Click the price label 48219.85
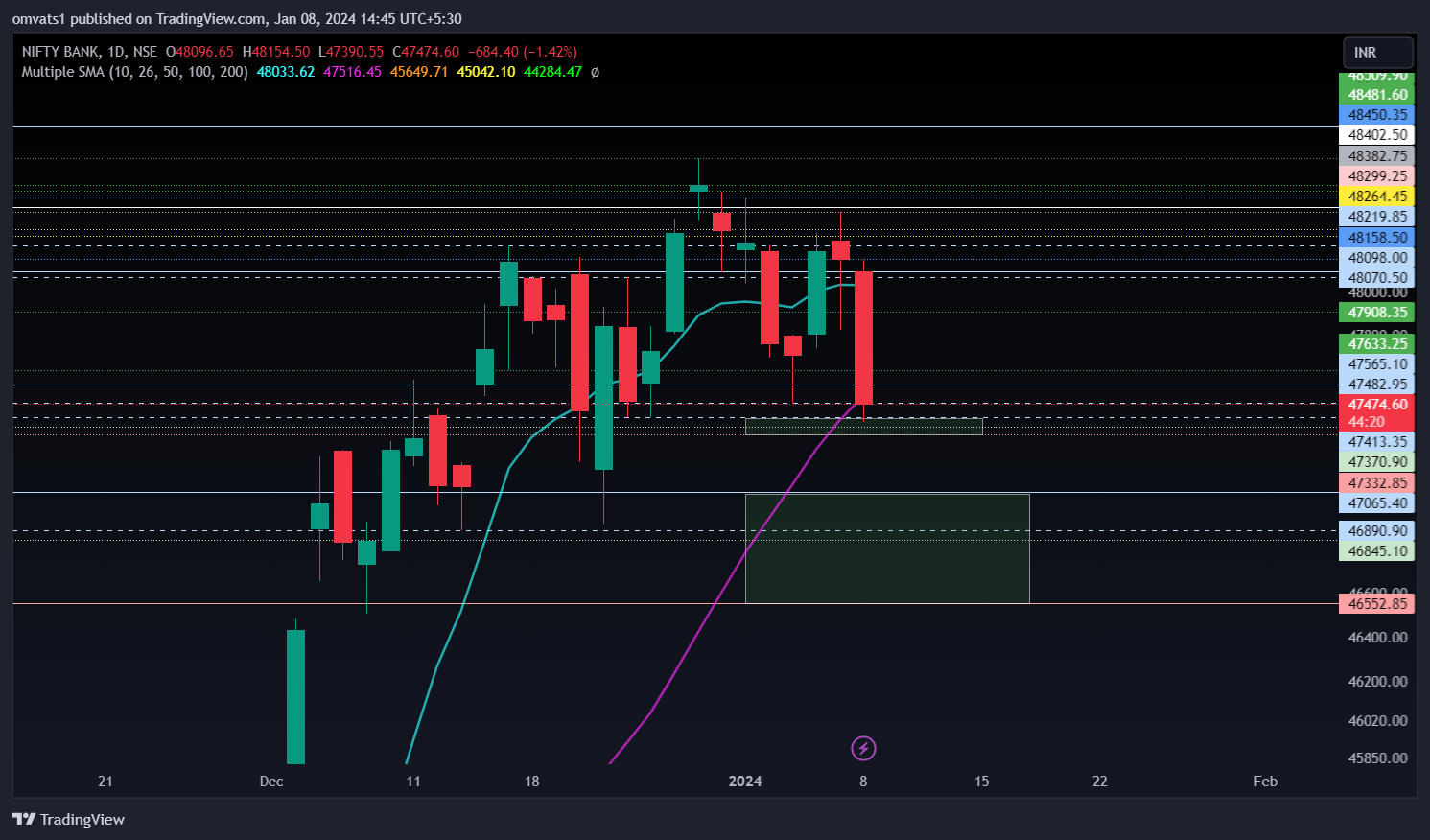The image size is (1430, 840). (1377, 217)
